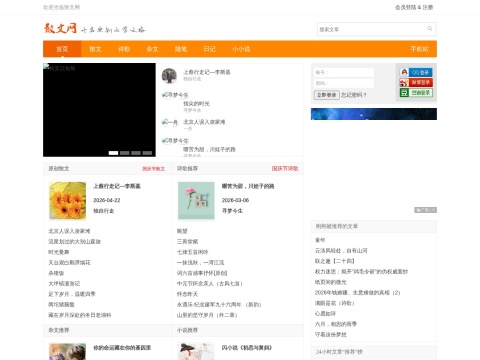Open featured article 上鹿行走记 beside avatar
The height and width of the screenshot is (360, 480).
(x=207, y=72)
